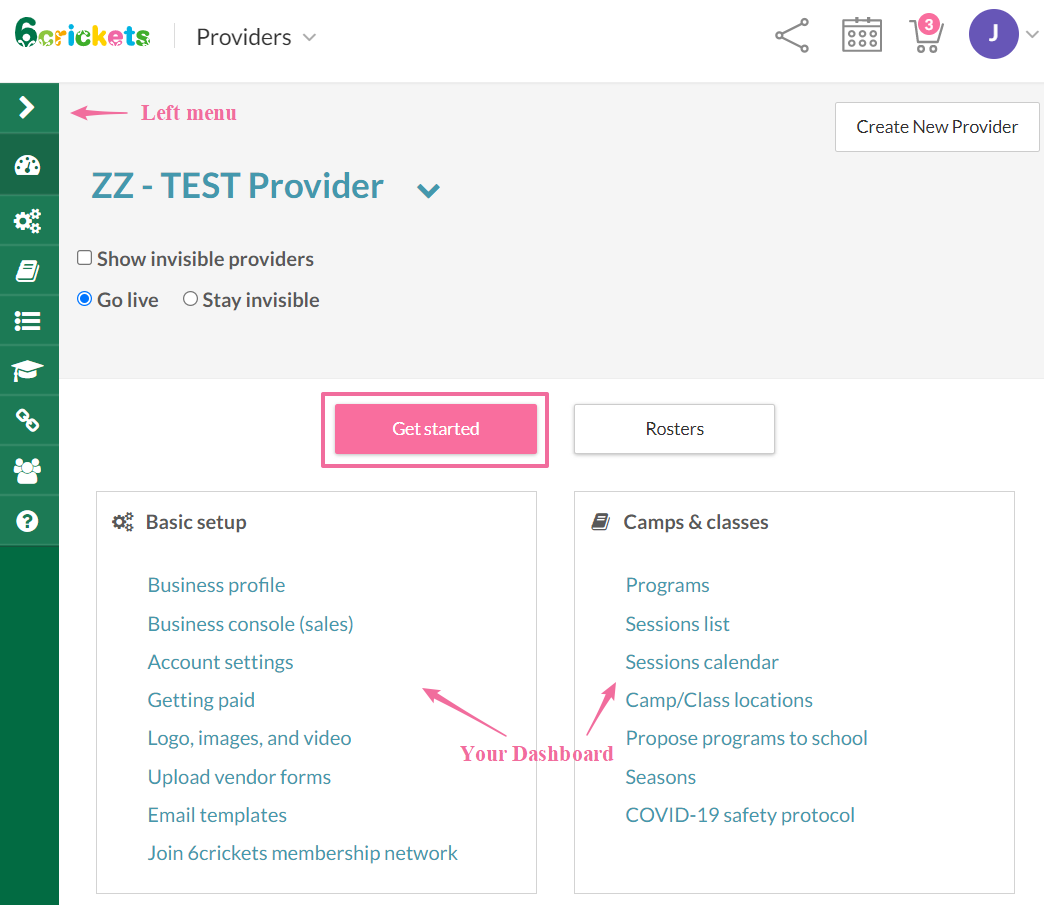Open the Business profile link

point(216,585)
